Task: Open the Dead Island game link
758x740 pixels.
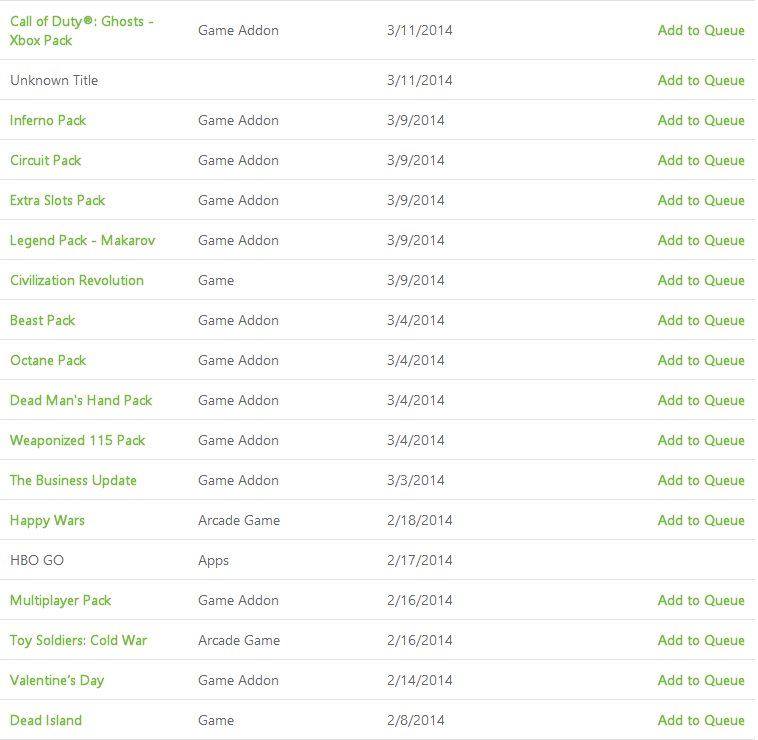Action: pos(46,721)
